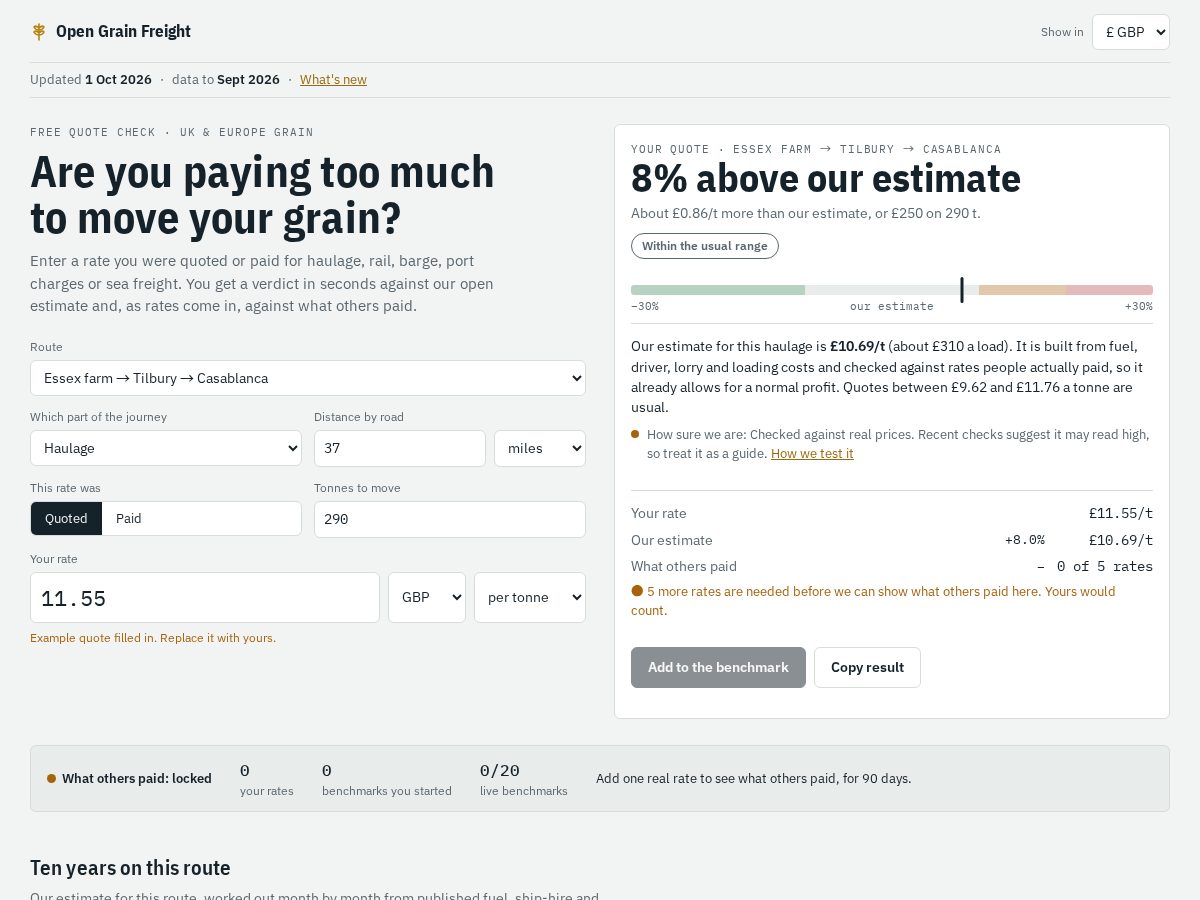Click the wheat grain logo icon
The width and height of the screenshot is (1200, 900).
[39, 32]
